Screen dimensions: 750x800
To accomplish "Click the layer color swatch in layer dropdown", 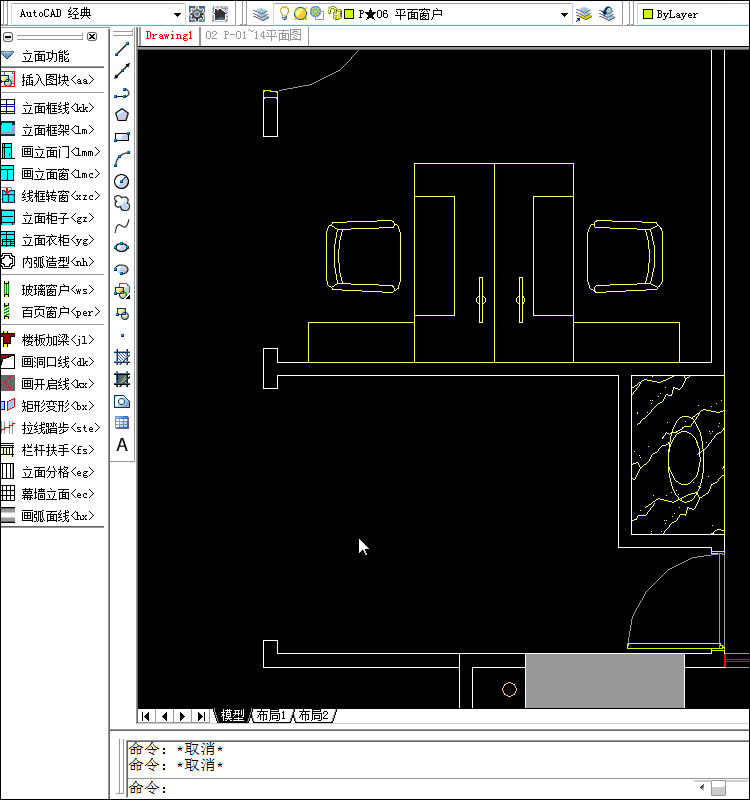I will coord(349,14).
